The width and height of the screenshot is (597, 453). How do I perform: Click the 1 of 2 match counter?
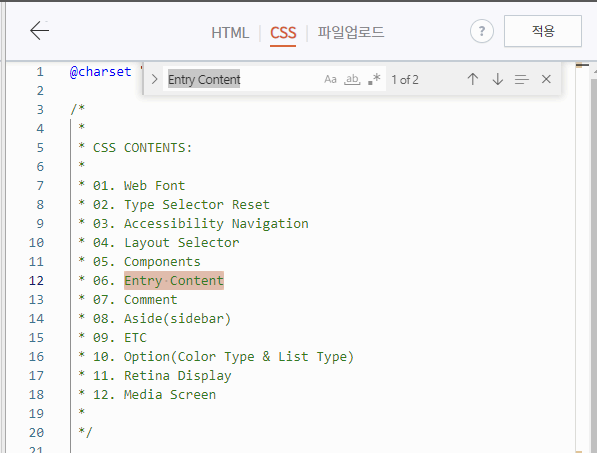click(x=405, y=80)
